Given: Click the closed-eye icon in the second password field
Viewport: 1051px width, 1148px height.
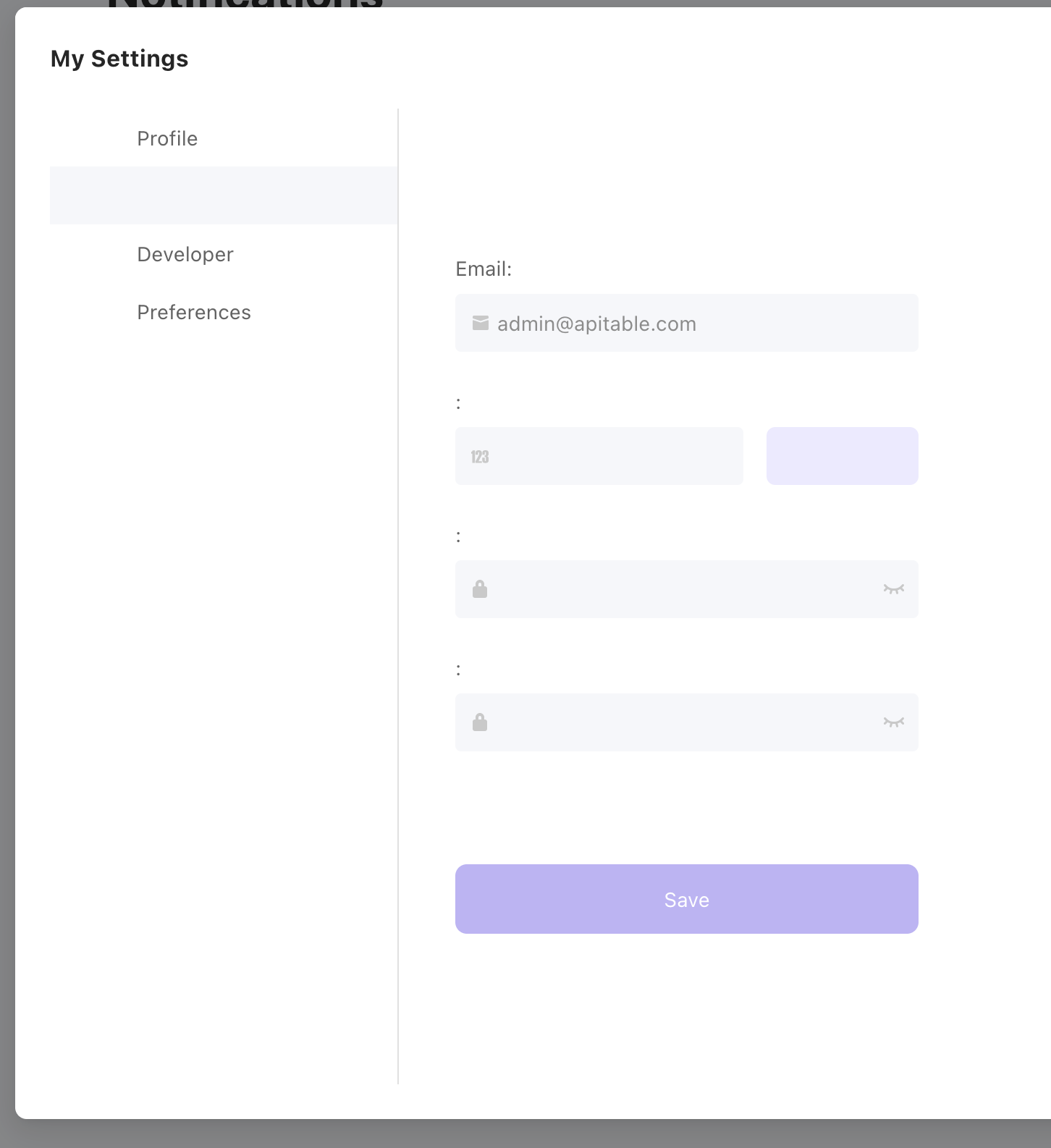Looking at the screenshot, I should (x=893, y=722).
